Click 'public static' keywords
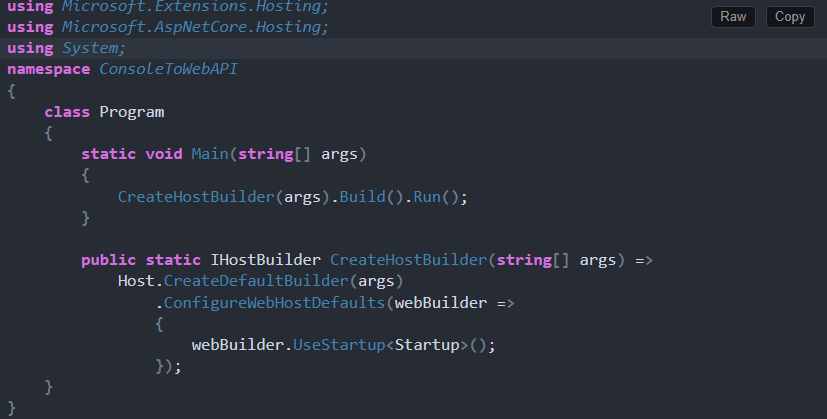The height and width of the screenshot is (419, 827). click(x=141, y=260)
